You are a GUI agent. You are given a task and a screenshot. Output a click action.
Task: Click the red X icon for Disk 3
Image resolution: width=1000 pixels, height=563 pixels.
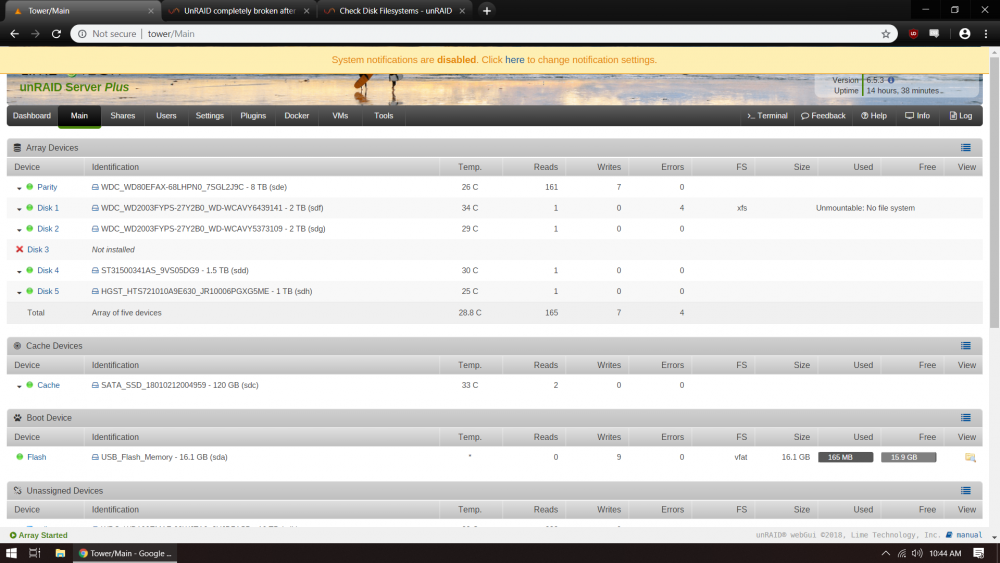click(x=19, y=249)
